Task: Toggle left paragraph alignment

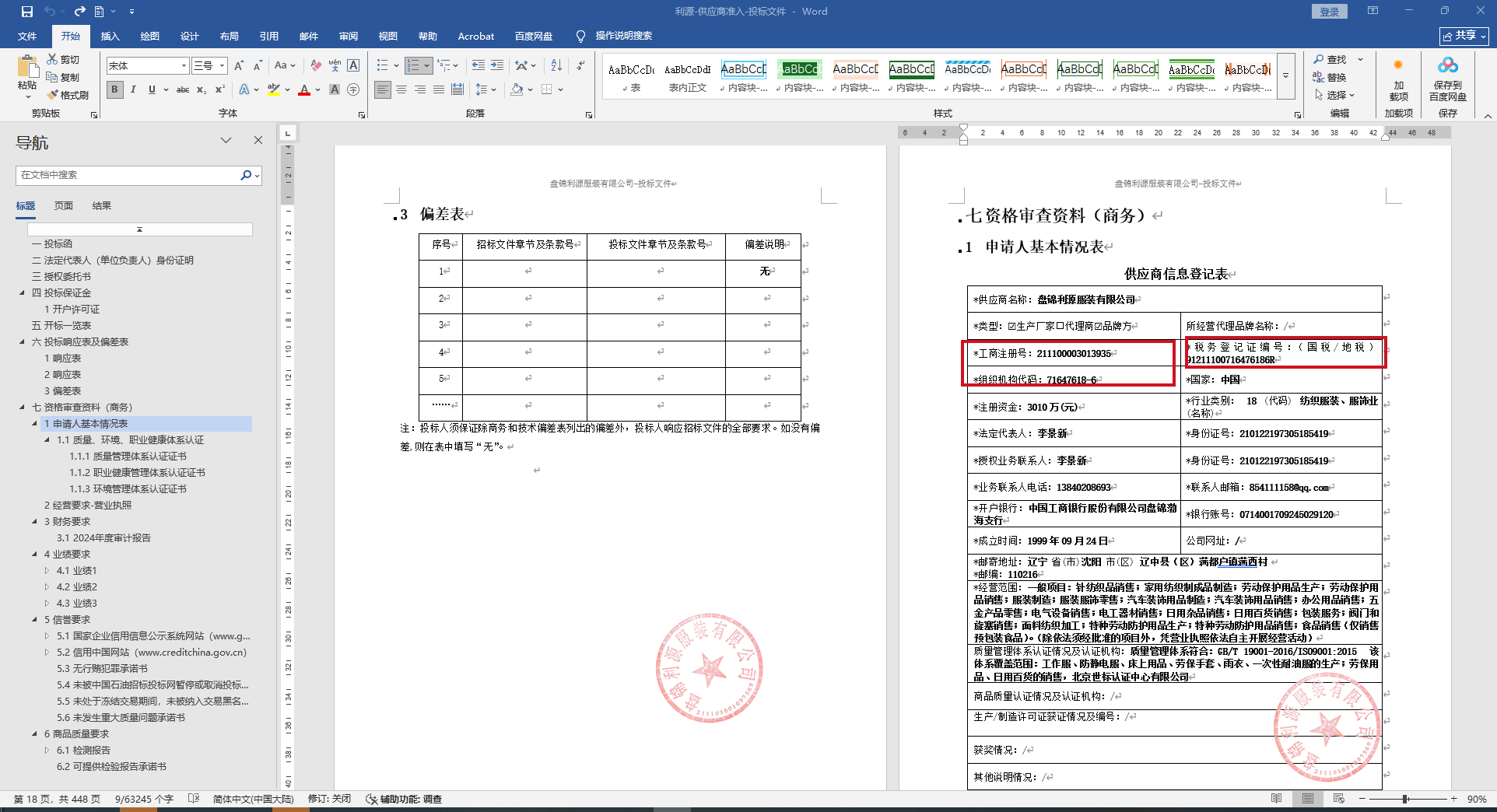Action: [383, 89]
